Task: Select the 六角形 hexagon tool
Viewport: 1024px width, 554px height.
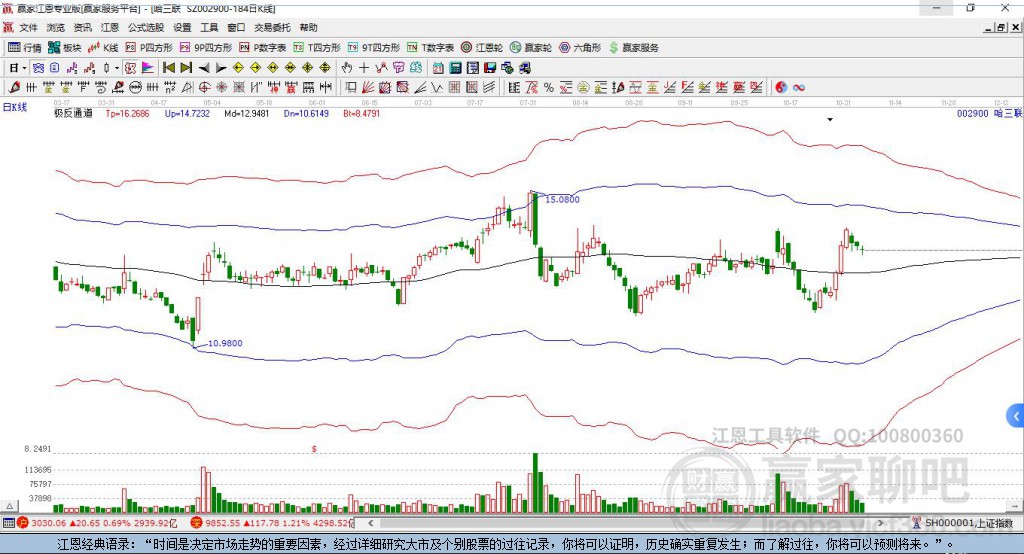Action: tap(580, 48)
